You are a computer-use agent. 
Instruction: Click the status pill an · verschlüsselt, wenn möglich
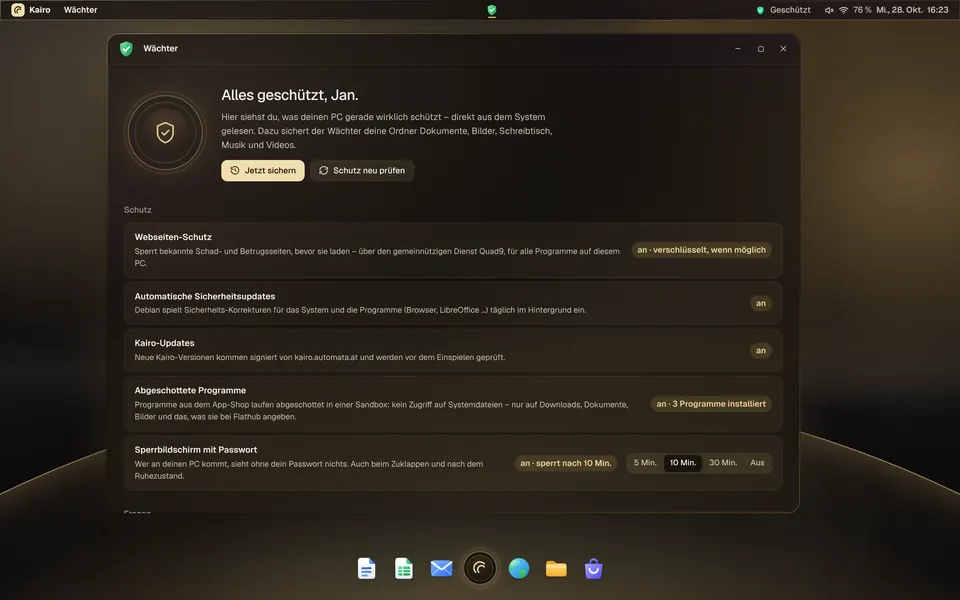[702, 250]
